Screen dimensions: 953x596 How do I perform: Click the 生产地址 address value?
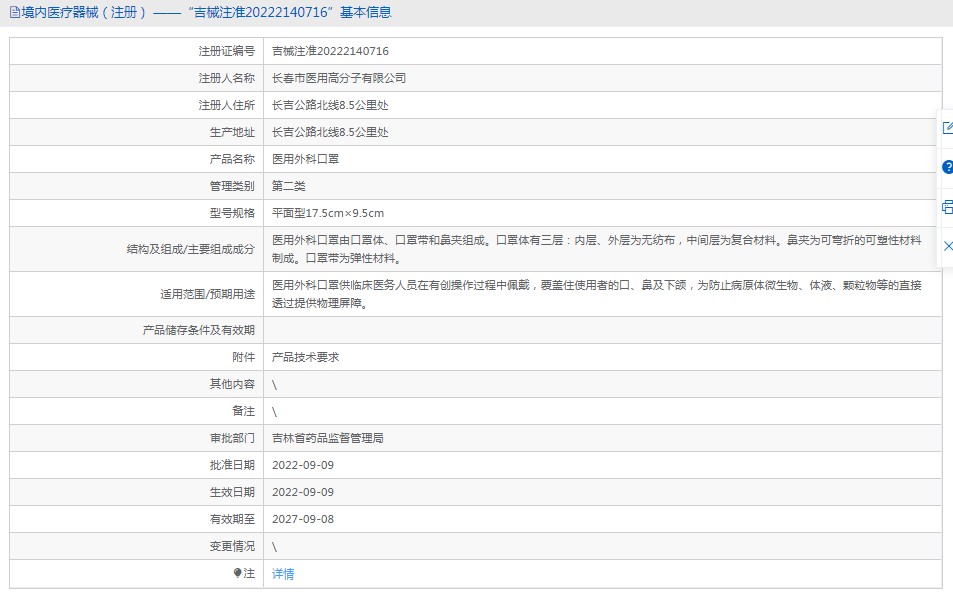(x=330, y=132)
